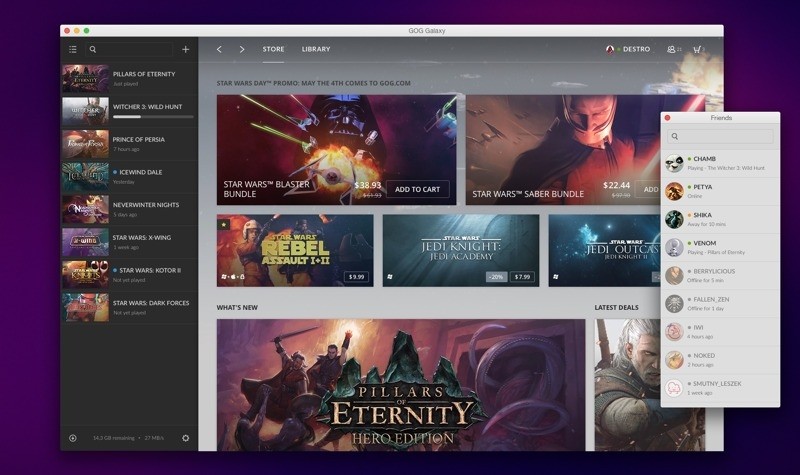Viewport: 800px width, 475px height.
Task: Click the search icon in Friends window
Action: tap(675, 136)
